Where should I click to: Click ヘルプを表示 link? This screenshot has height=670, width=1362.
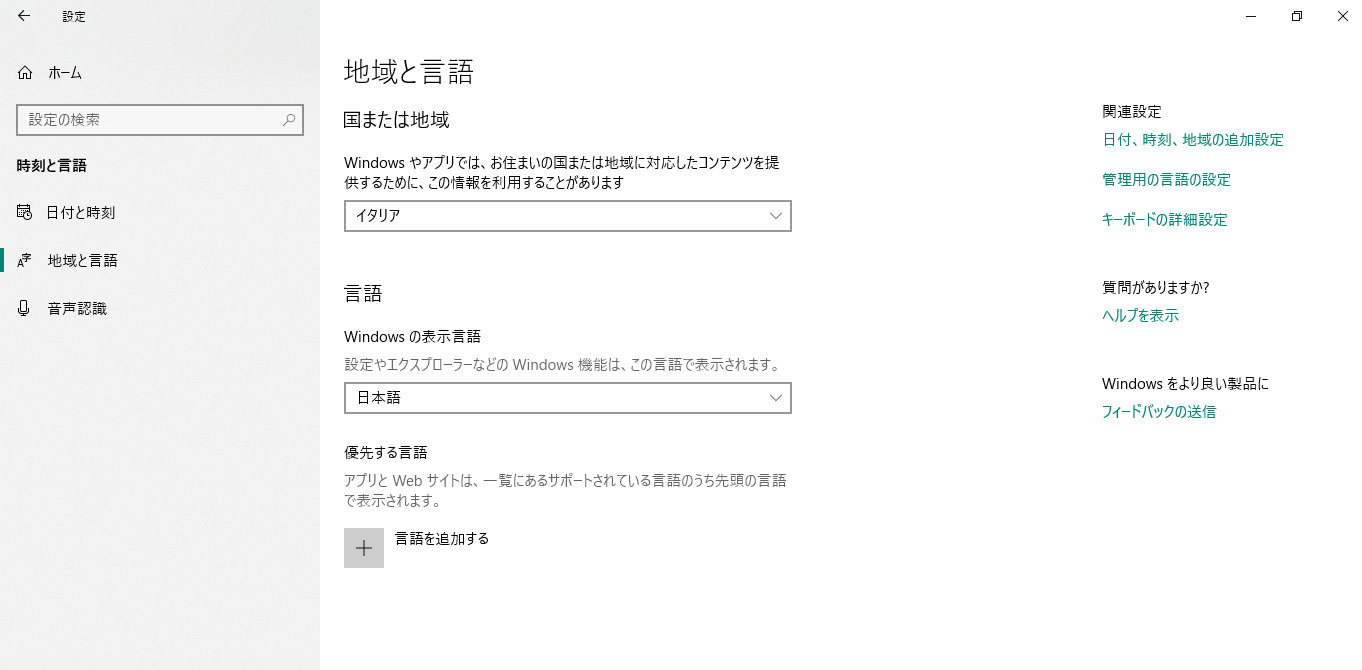coord(1140,315)
